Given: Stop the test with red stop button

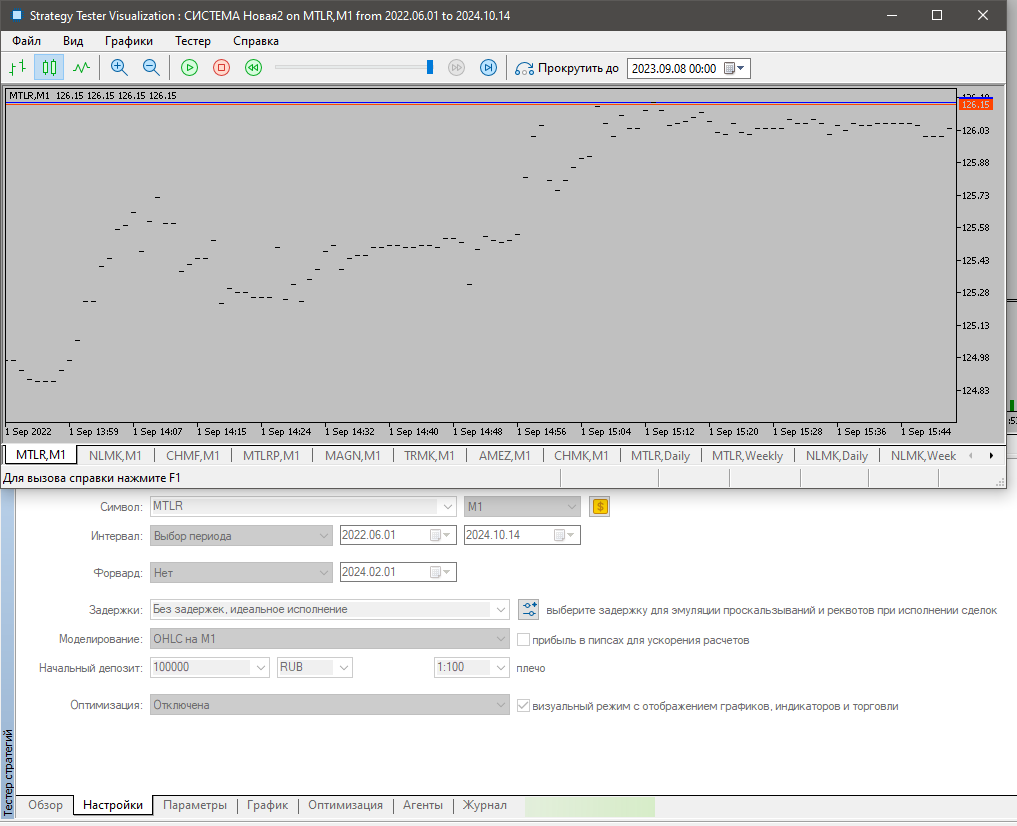Looking at the screenshot, I should [x=222, y=67].
